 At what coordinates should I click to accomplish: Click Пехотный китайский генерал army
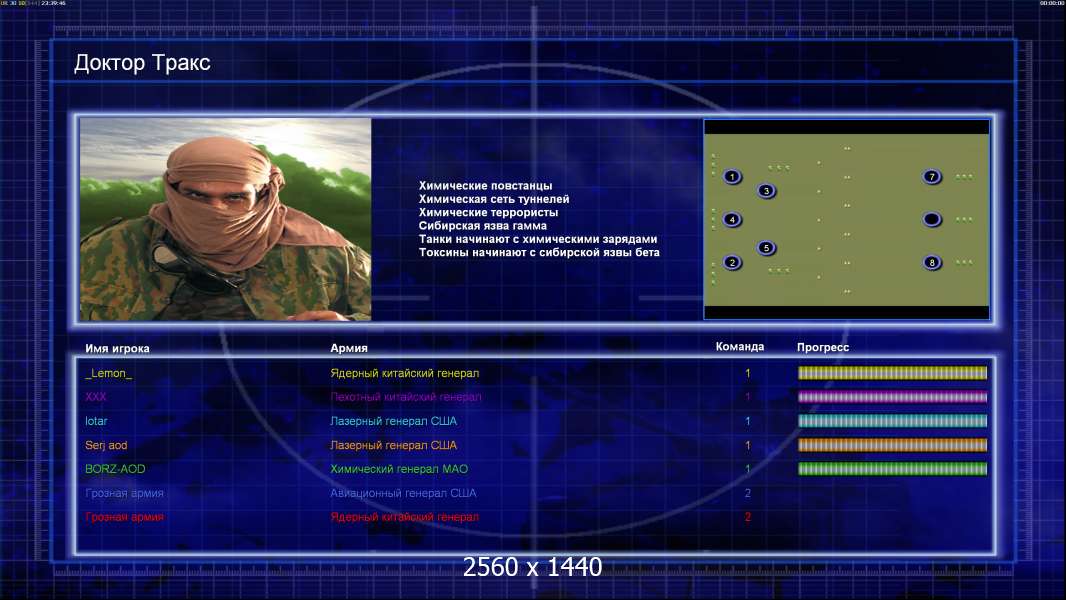406,397
